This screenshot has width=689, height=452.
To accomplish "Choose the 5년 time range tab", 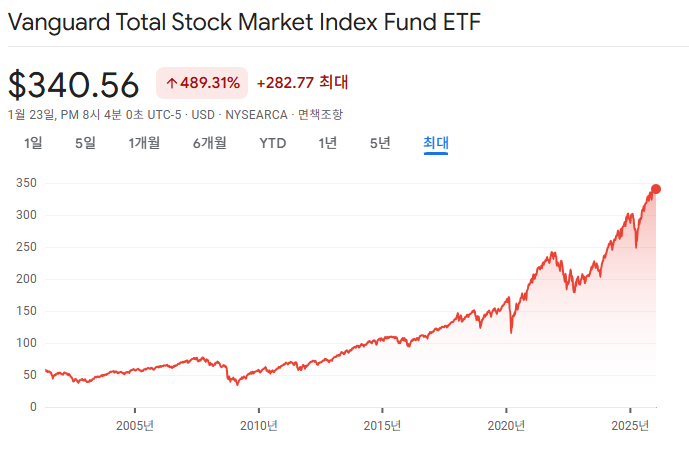I will tap(380, 143).
